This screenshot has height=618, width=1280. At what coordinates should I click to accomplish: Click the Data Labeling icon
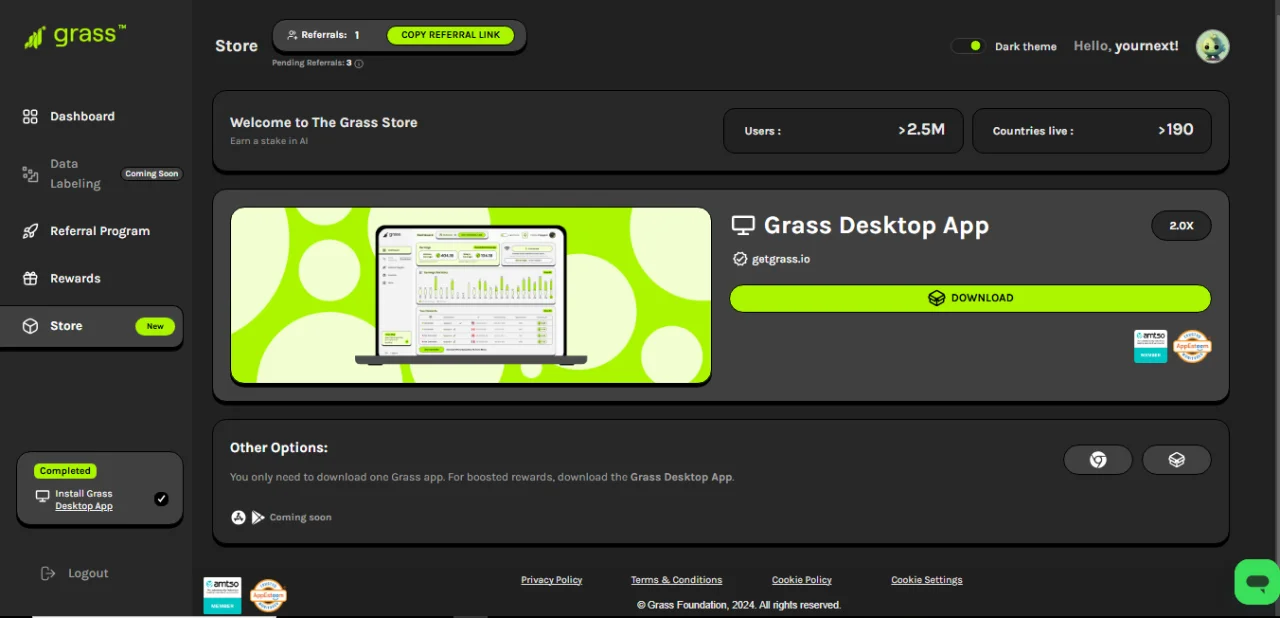click(30, 174)
